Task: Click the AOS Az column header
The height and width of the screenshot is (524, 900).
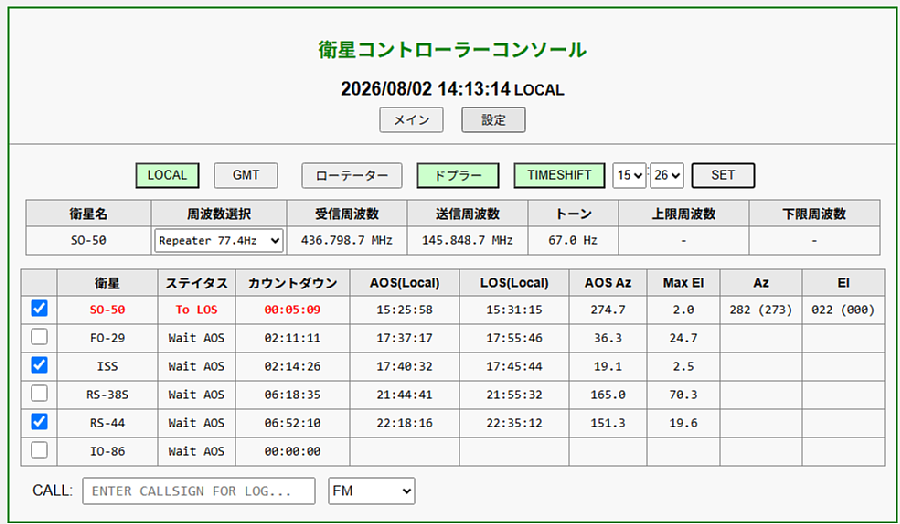Action: click(x=608, y=283)
